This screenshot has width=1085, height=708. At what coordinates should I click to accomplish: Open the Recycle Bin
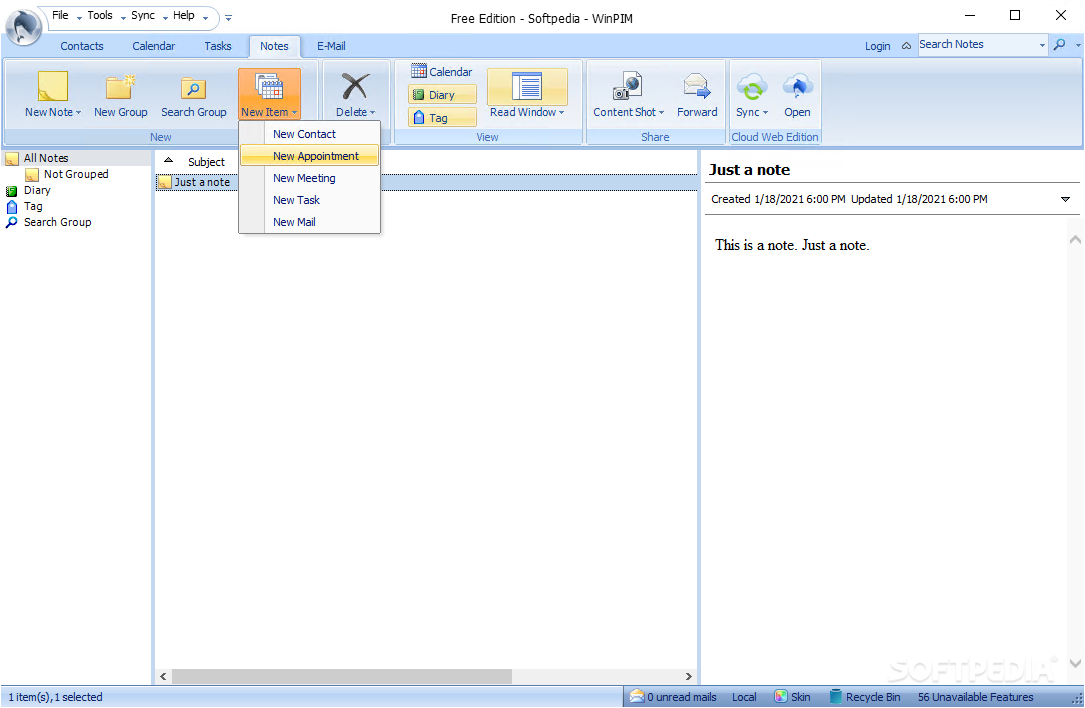click(865, 696)
